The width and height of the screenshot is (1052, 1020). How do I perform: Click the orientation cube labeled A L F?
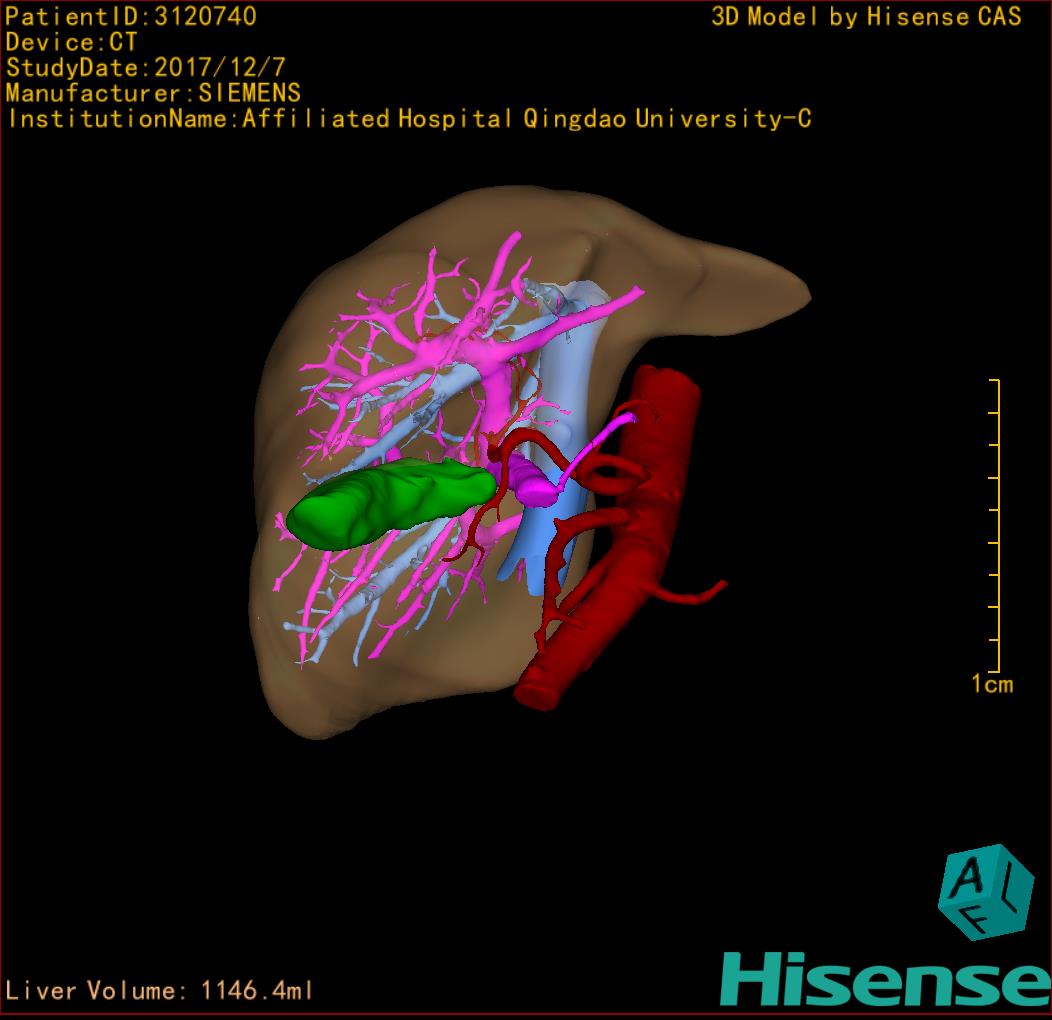coord(986,892)
